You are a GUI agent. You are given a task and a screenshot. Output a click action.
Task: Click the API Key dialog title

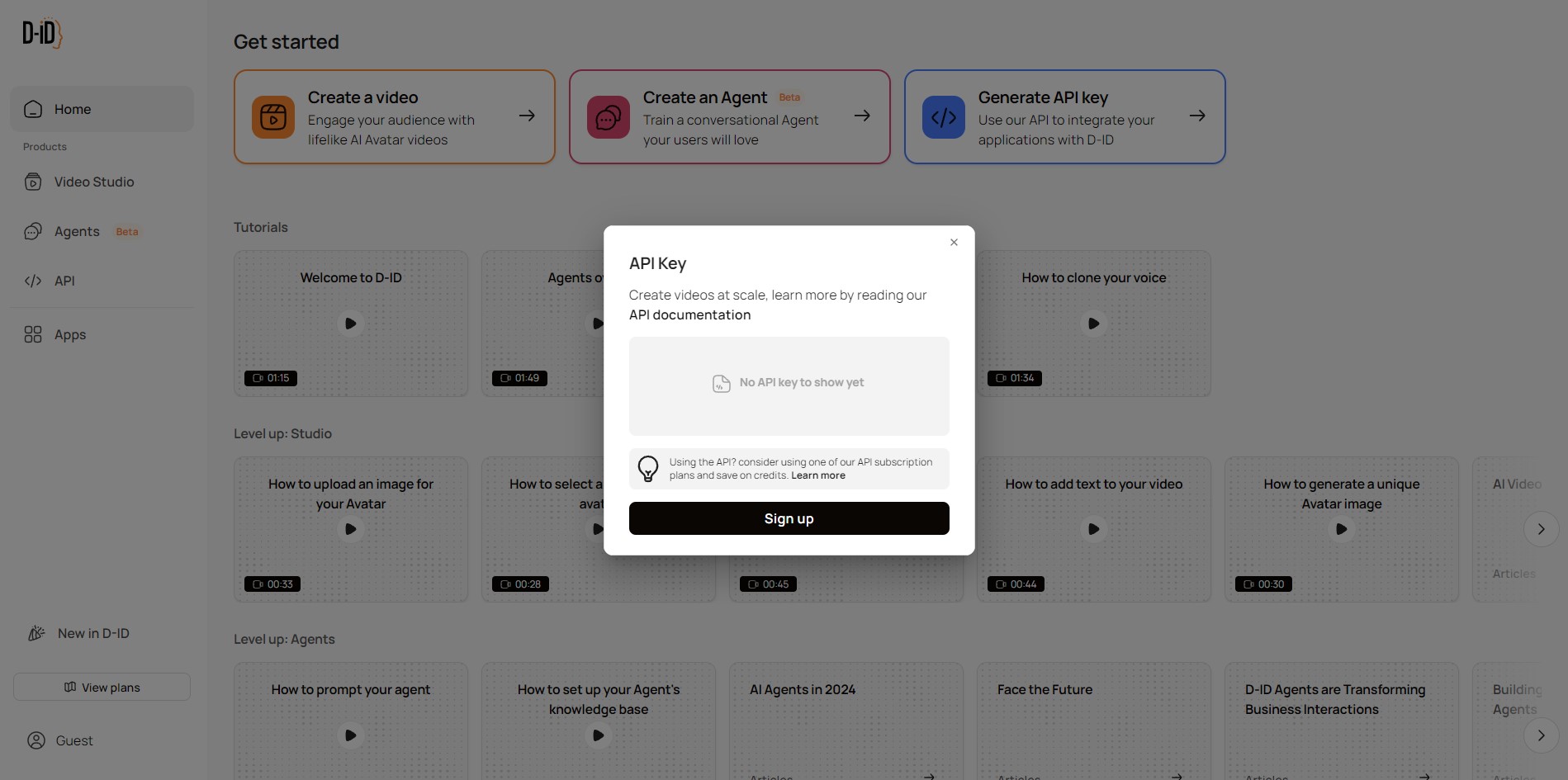coord(657,263)
